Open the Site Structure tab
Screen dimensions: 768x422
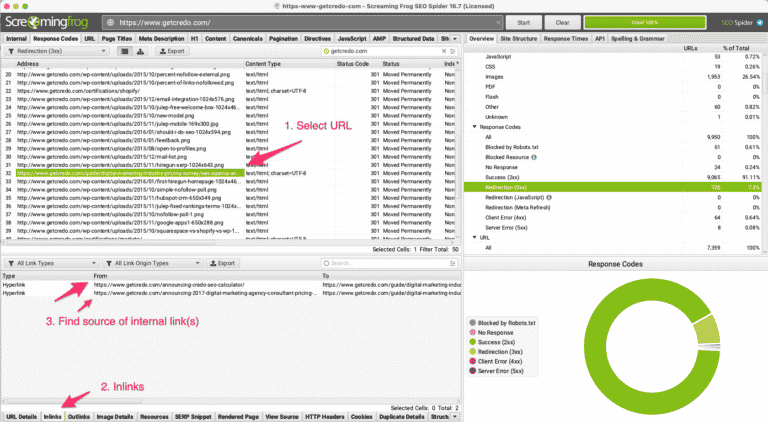pos(518,38)
